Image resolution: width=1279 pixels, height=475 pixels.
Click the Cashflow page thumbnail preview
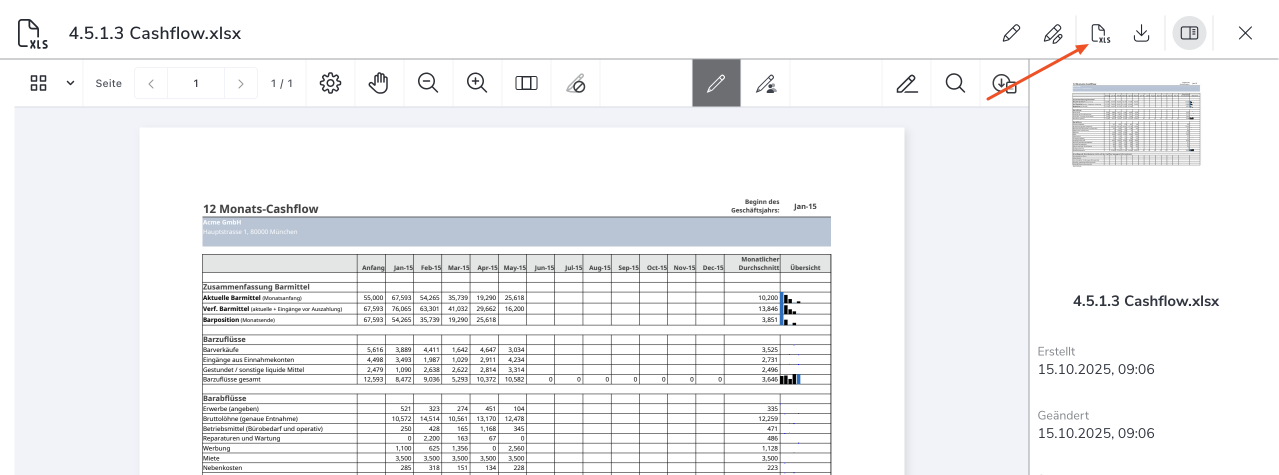point(1136,124)
